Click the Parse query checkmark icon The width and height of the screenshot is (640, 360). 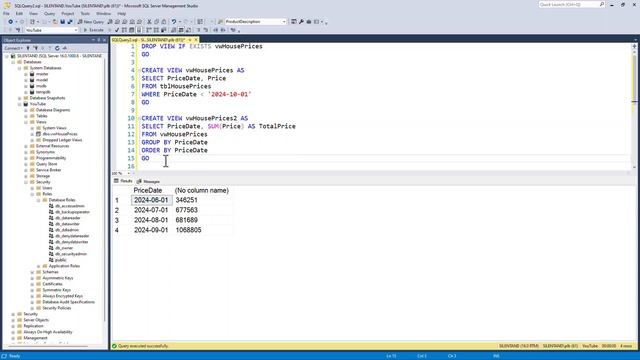117,30
